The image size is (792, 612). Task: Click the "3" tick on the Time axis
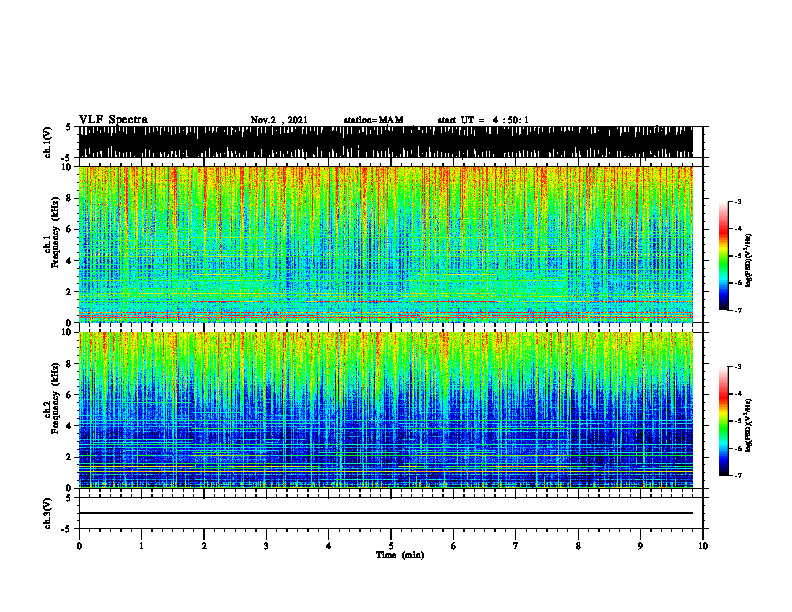point(266,546)
